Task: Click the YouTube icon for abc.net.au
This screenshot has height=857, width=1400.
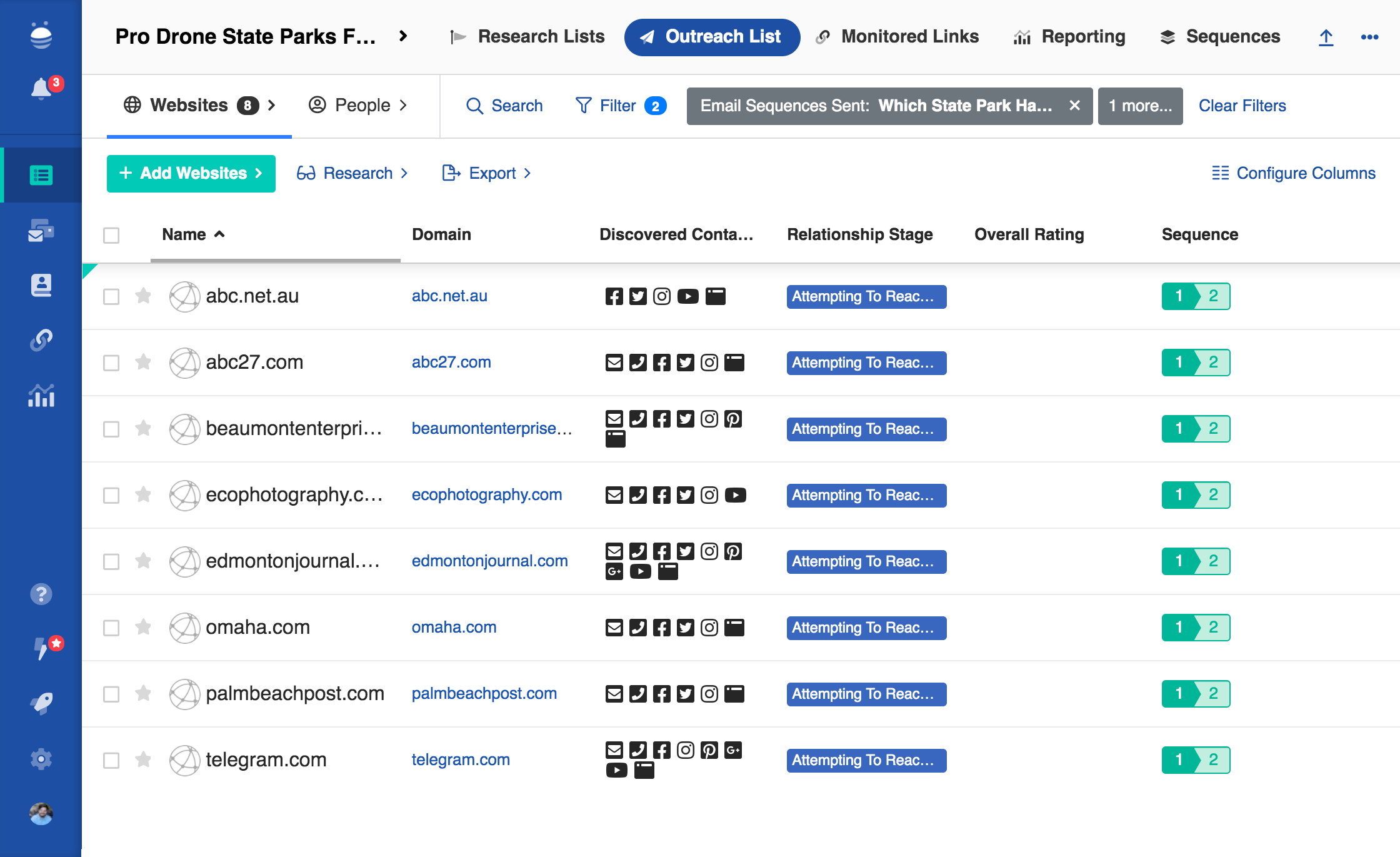Action: tap(687, 296)
